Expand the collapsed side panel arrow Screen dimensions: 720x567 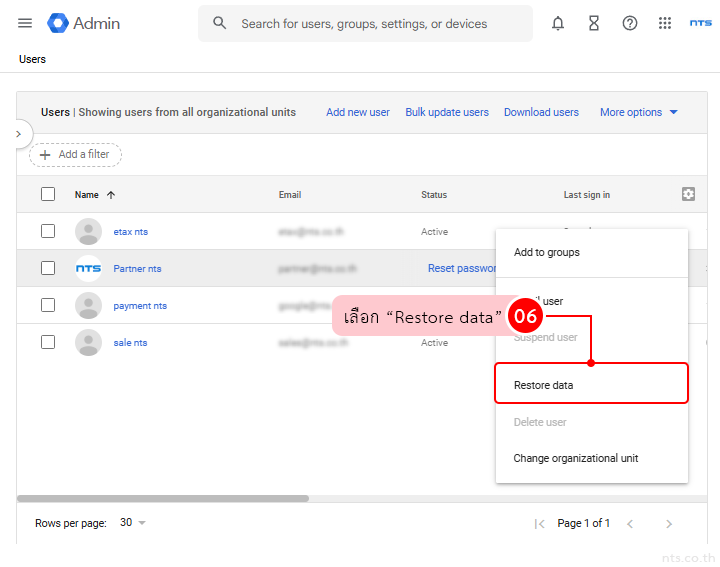pyautogui.click(x=18, y=133)
